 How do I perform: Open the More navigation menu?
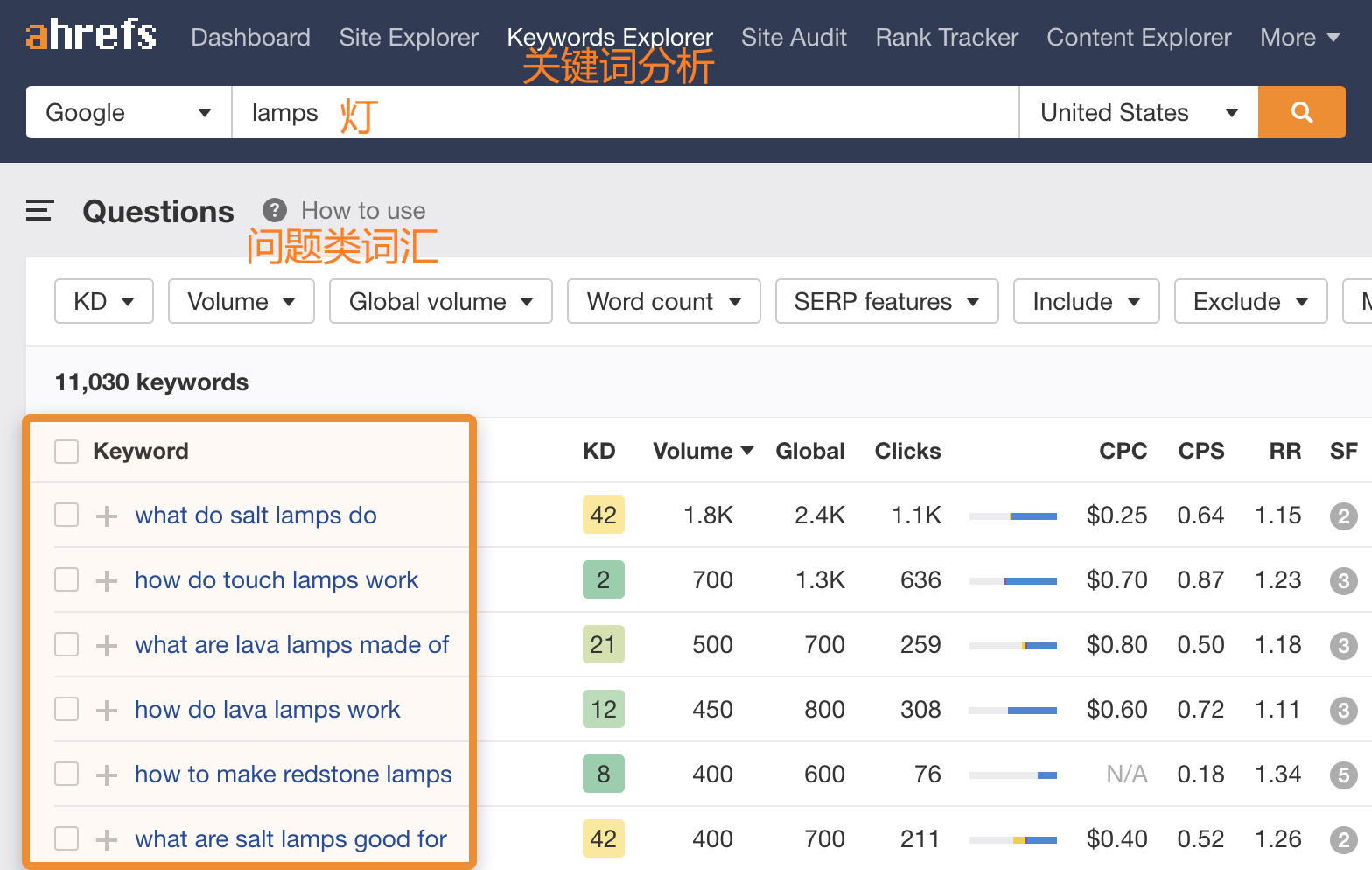click(x=1299, y=37)
